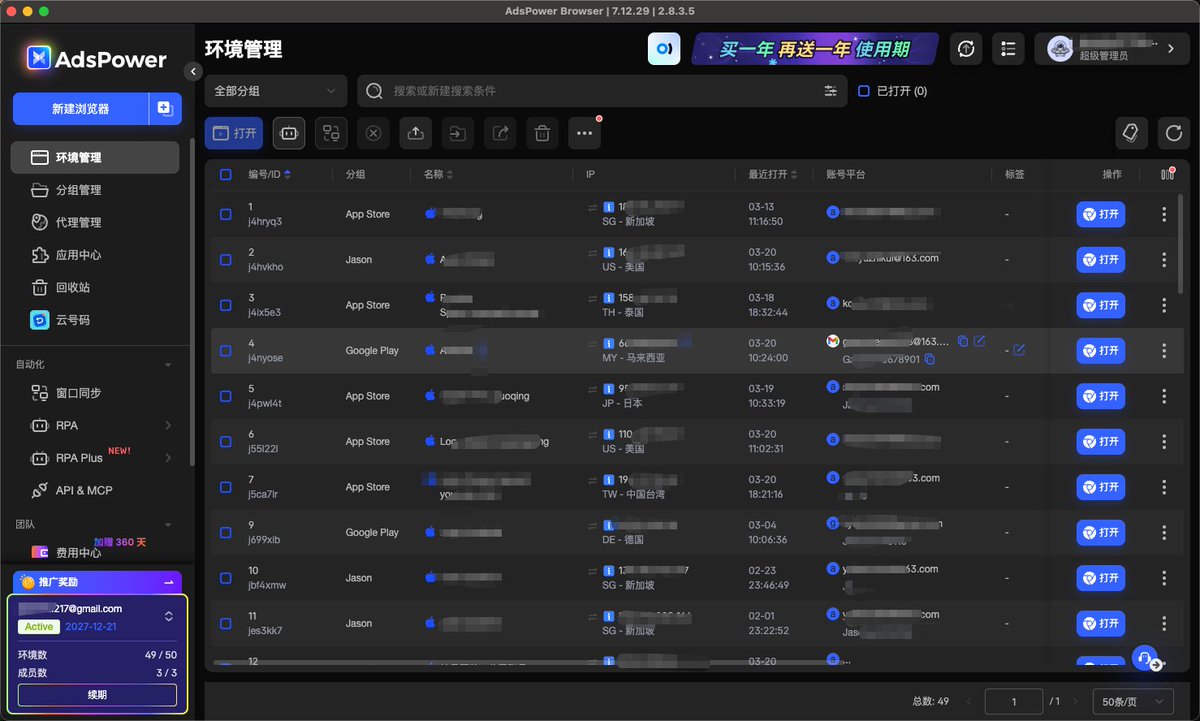Edit the tag in row j4nyose

[1019, 350]
